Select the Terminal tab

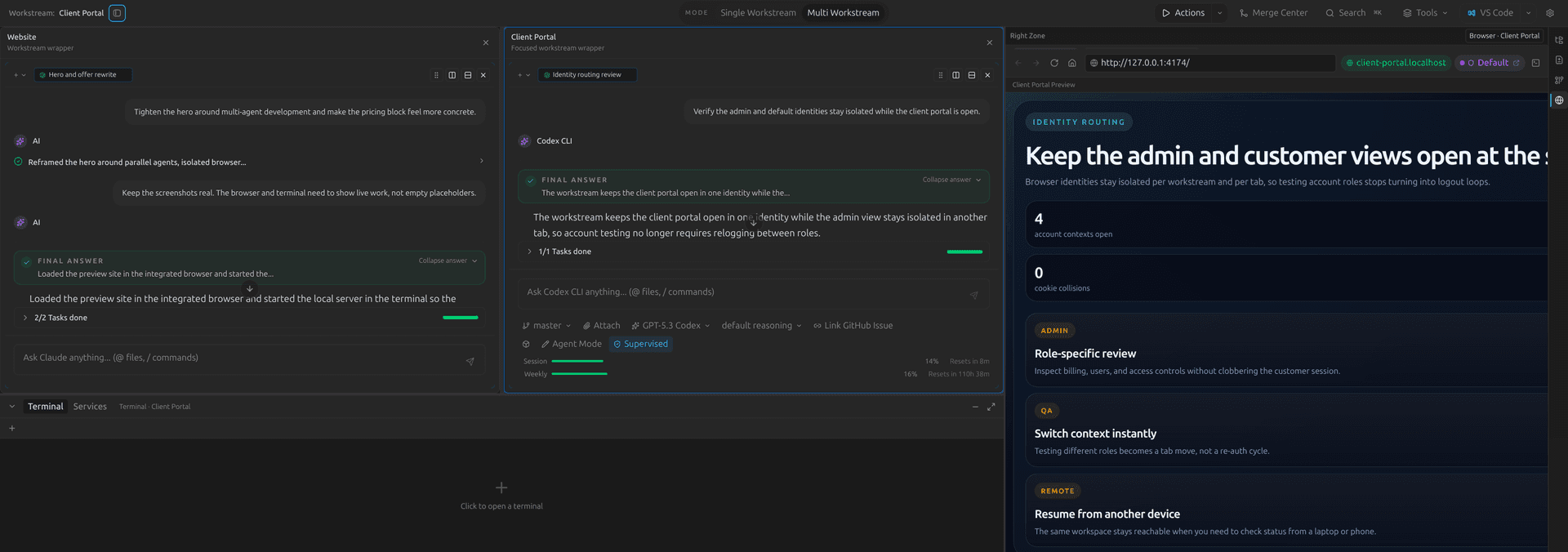(45, 407)
